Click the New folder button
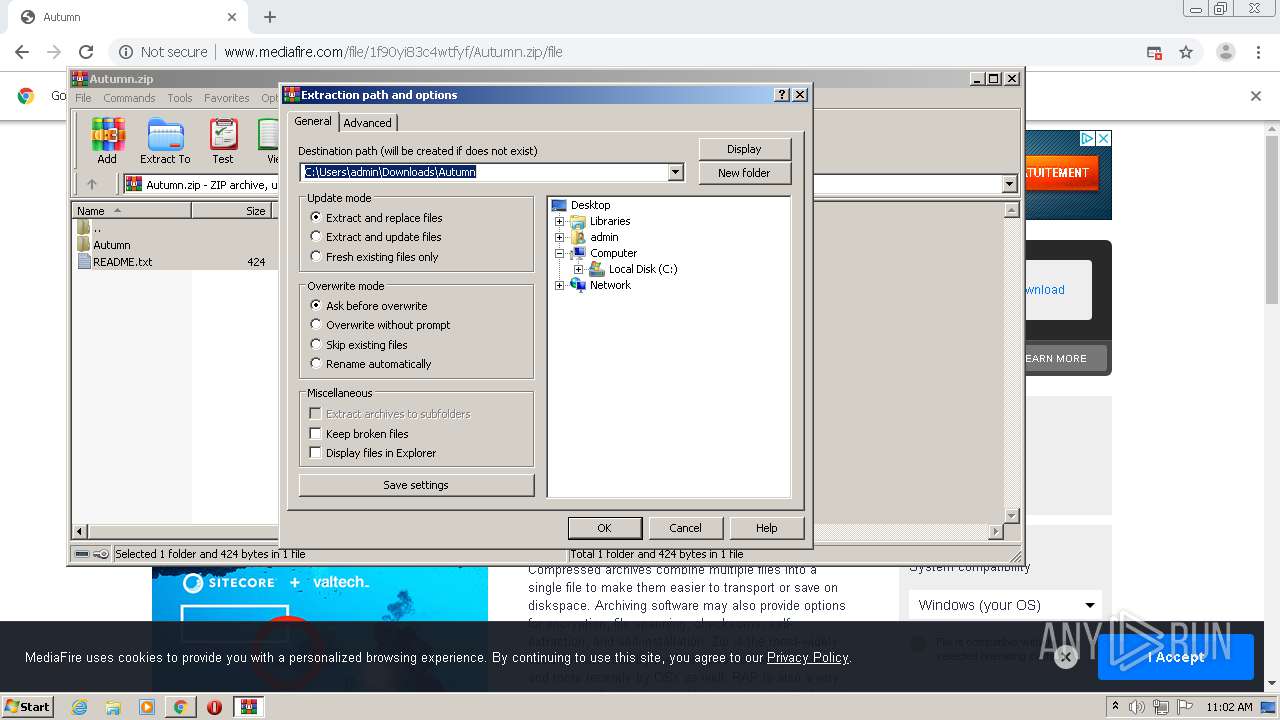Viewport: 1280px width, 720px height. (x=744, y=173)
